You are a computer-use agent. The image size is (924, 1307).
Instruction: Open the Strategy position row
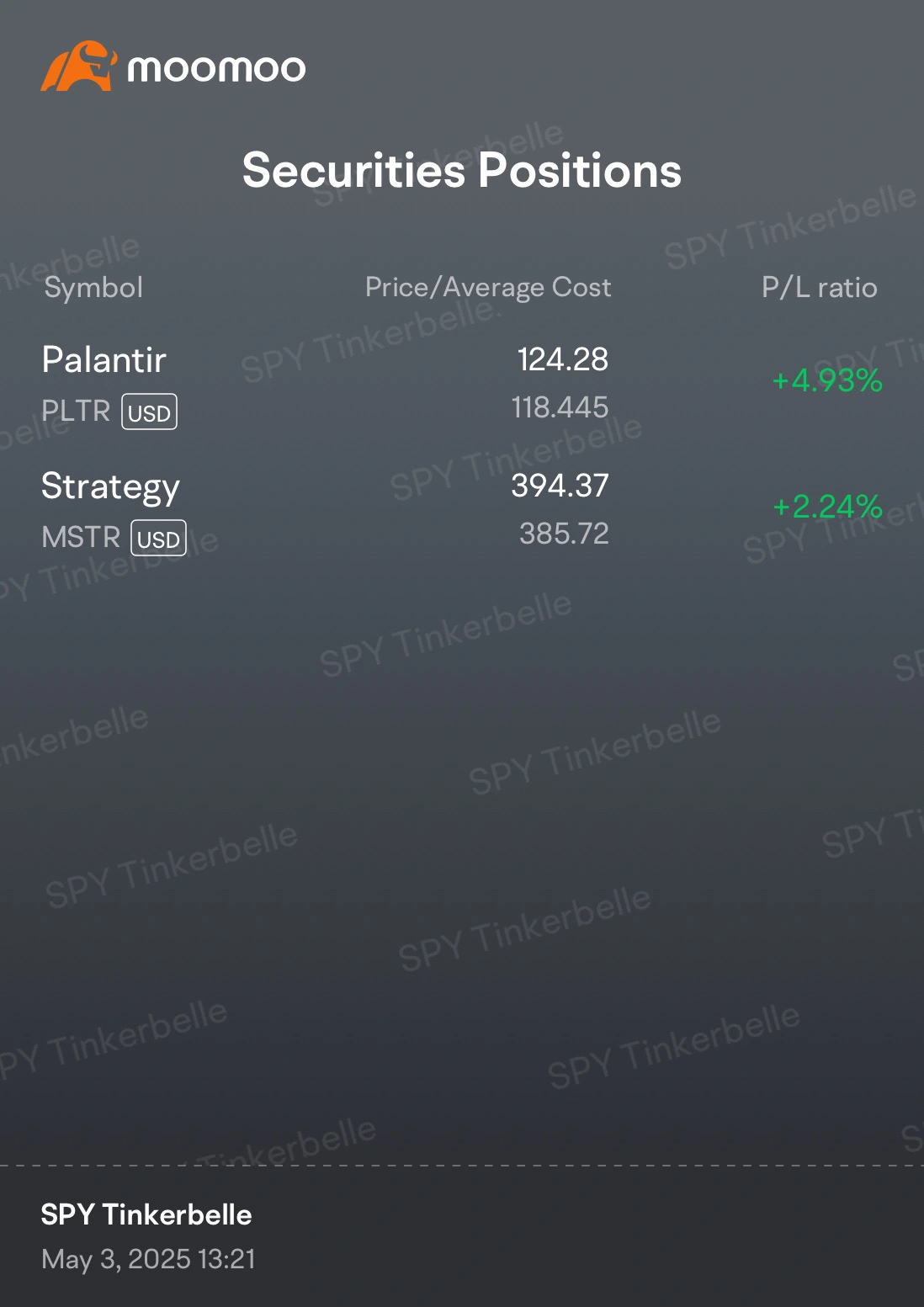(462, 510)
